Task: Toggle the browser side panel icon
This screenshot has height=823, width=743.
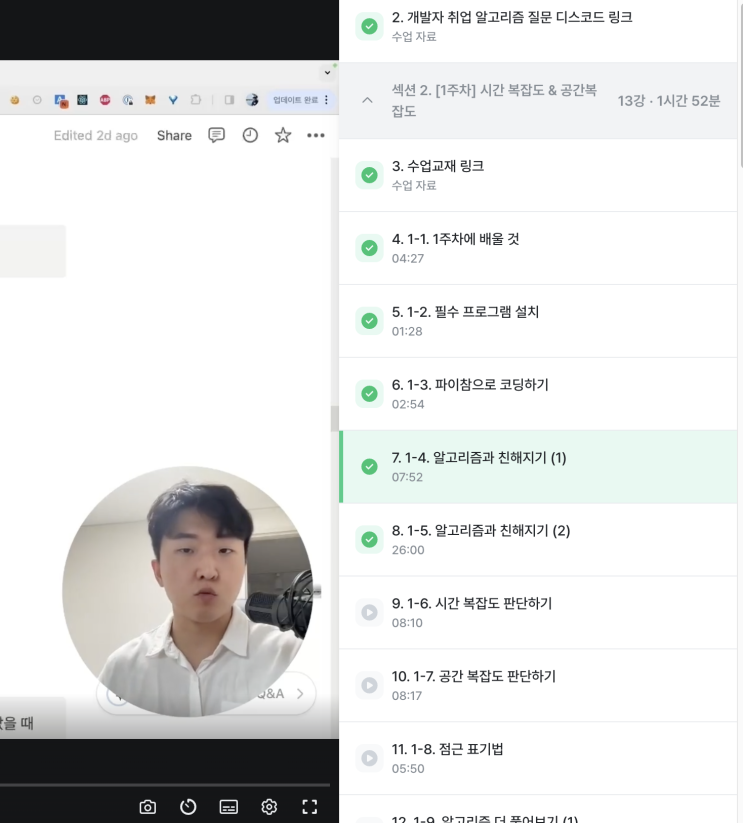Action: [x=229, y=100]
